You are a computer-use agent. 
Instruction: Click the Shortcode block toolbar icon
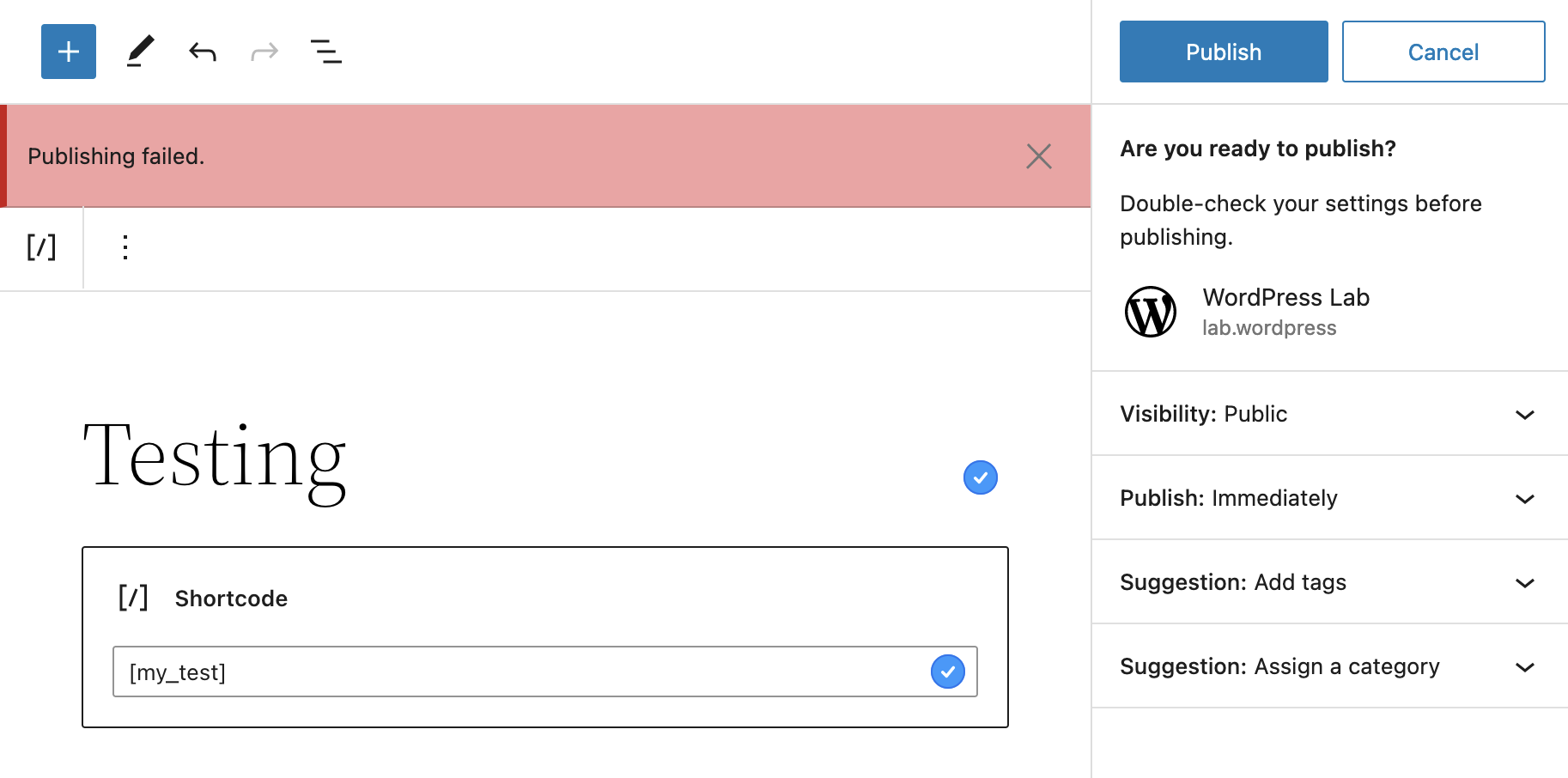pyautogui.click(x=40, y=247)
